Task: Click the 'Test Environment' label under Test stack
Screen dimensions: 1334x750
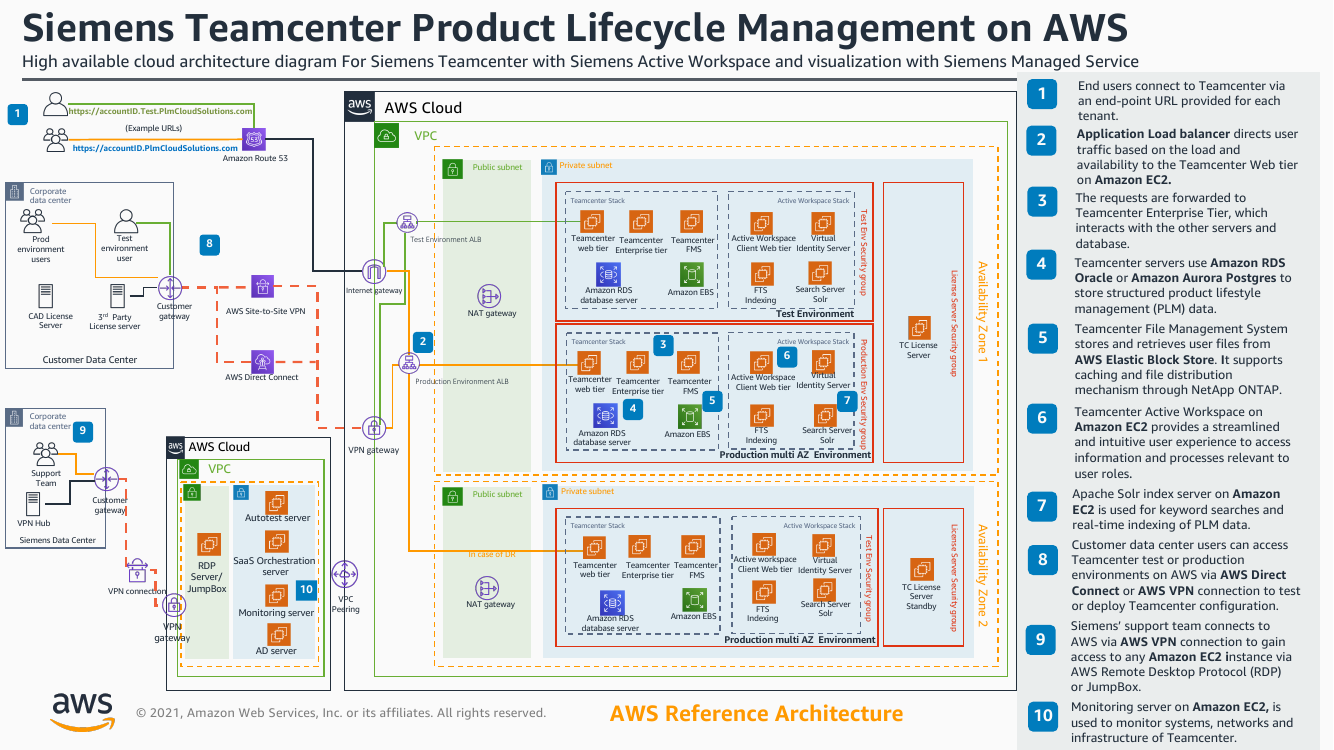Action: (815, 313)
